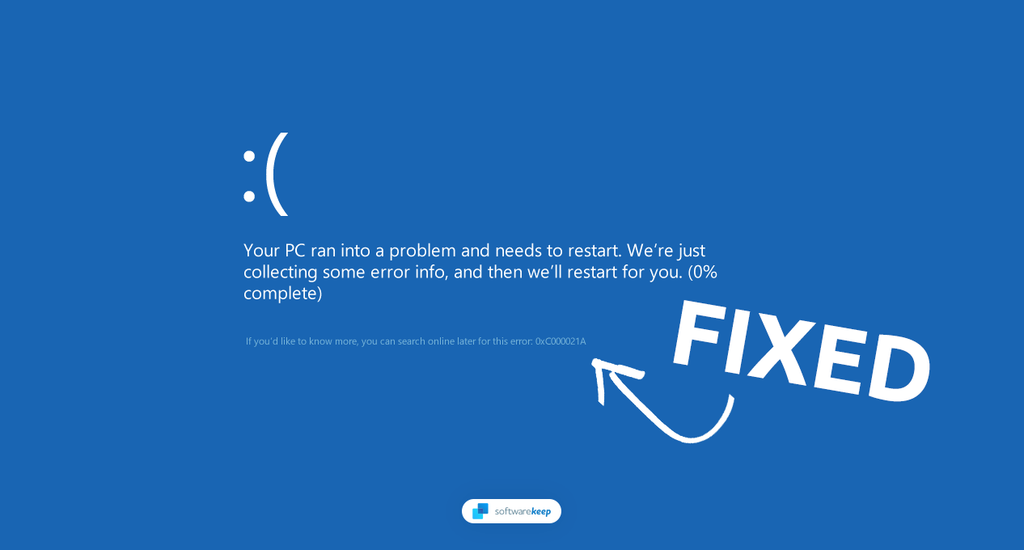Select the error code 0xC000021A
This screenshot has height=550, width=1024.
(x=560, y=342)
